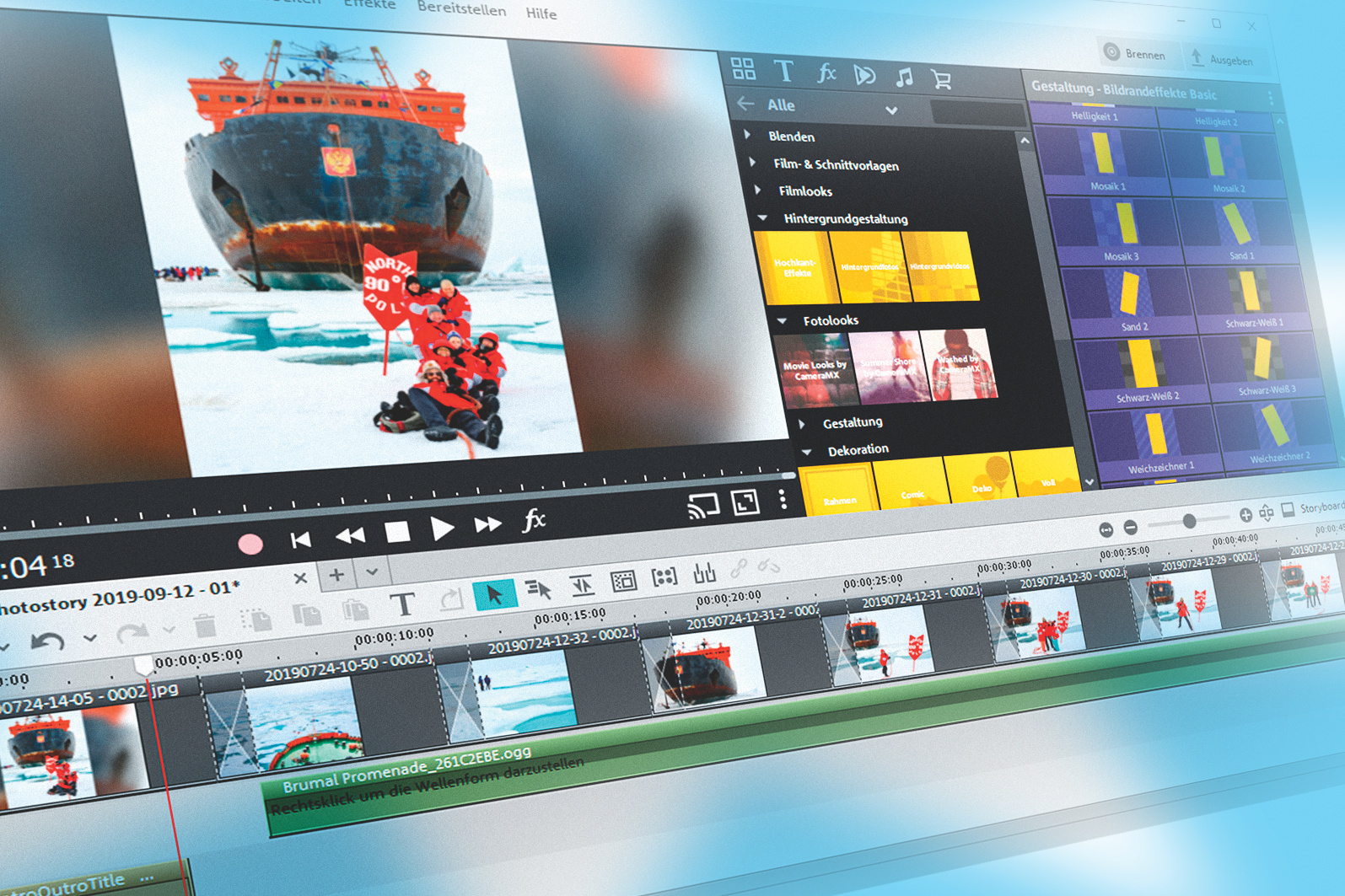Expand the Blenden category

point(748,135)
